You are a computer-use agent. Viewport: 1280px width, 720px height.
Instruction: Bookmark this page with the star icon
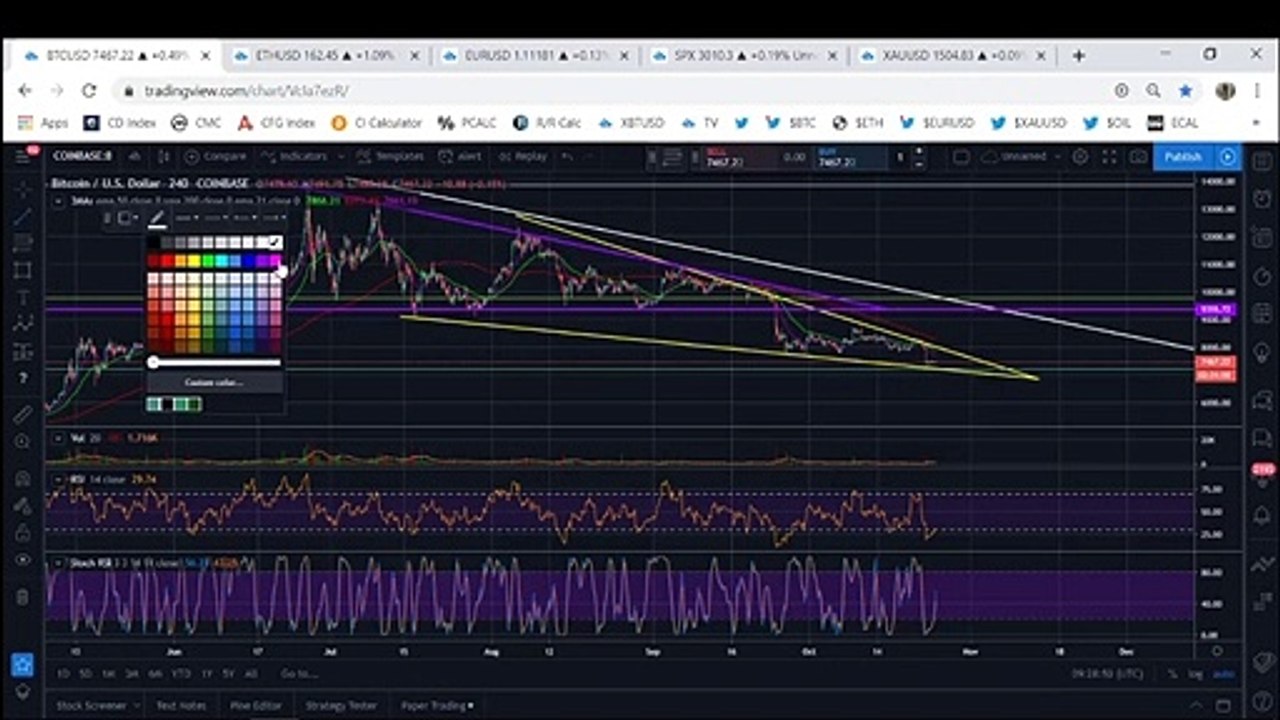(1185, 91)
